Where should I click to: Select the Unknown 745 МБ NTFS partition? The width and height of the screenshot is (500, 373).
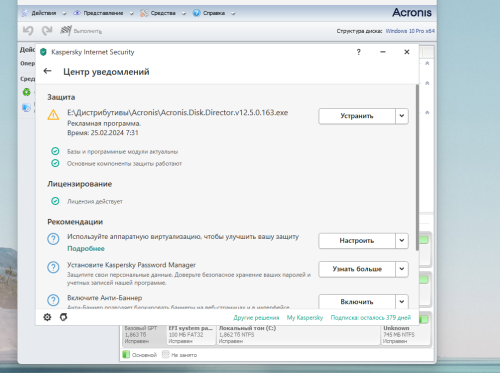click(x=406, y=334)
